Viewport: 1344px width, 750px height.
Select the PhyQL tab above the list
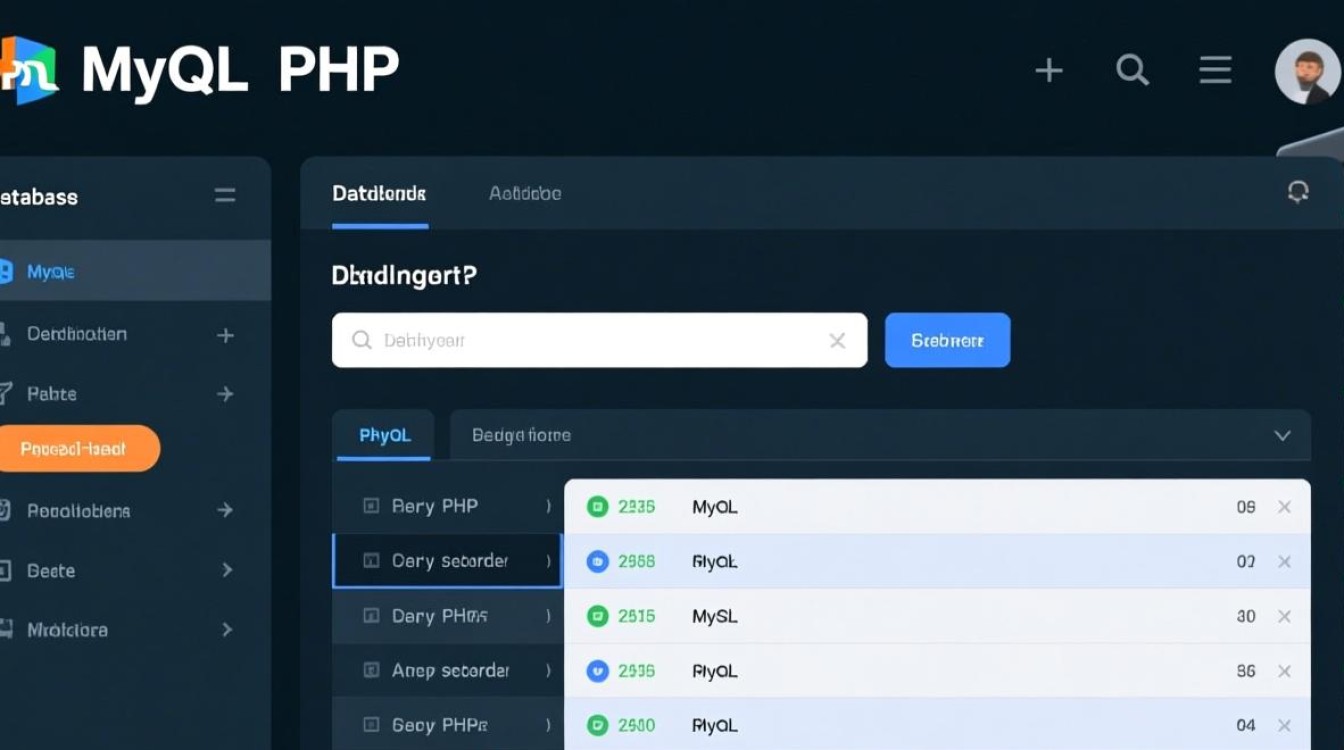click(x=383, y=434)
